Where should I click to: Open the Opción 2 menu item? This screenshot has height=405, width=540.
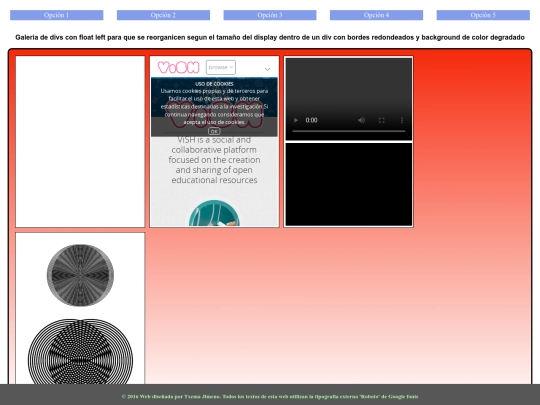[163, 15]
